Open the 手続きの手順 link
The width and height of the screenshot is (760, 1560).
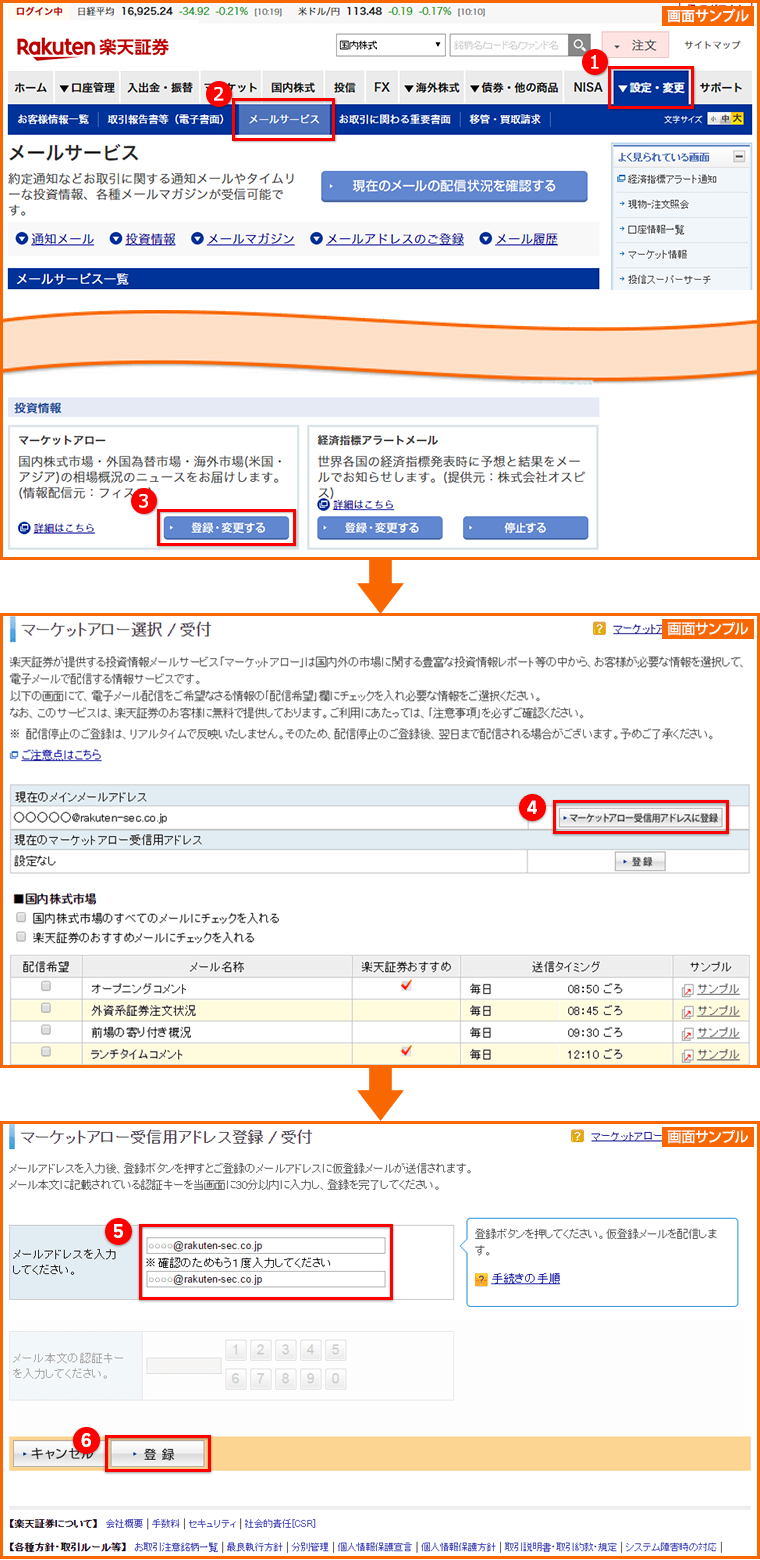click(526, 1279)
